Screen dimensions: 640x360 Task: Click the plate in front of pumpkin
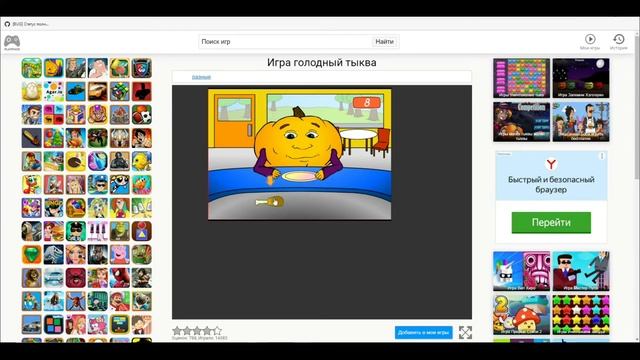pyautogui.click(x=299, y=176)
